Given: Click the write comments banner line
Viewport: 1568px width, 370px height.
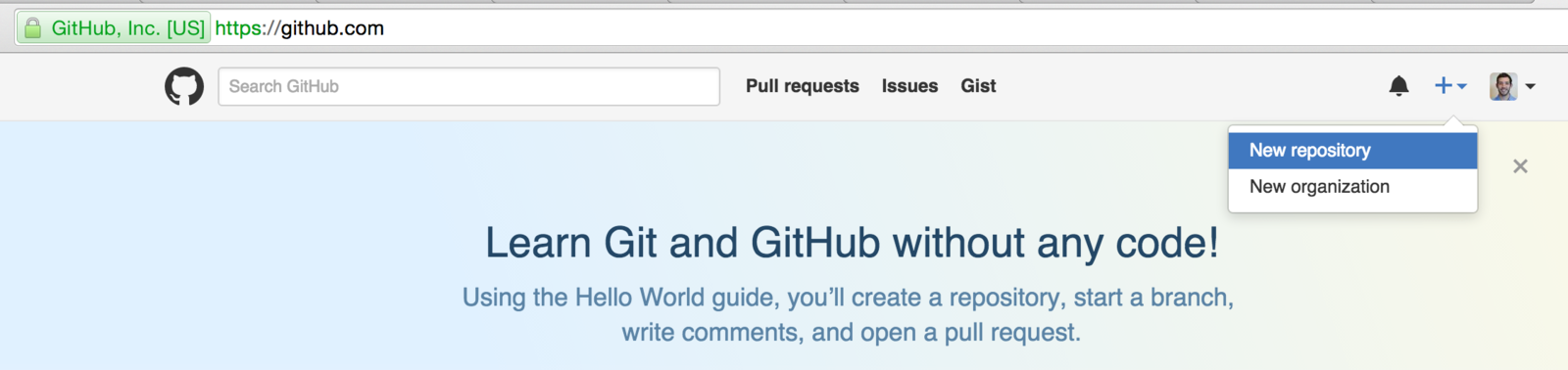Looking at the screenshot, I should pos(851,333).
